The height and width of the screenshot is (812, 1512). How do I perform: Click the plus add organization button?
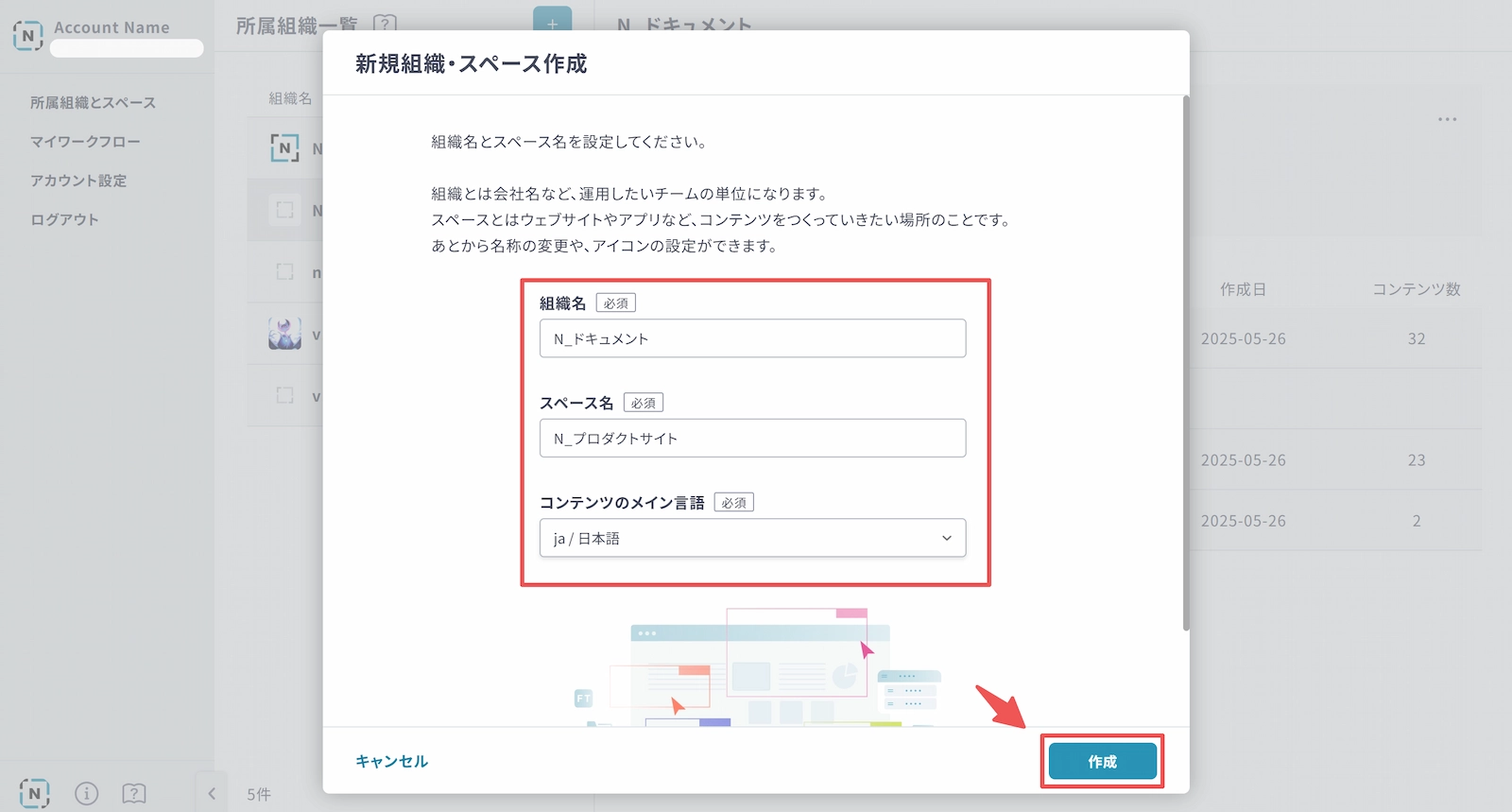[552, 23]
